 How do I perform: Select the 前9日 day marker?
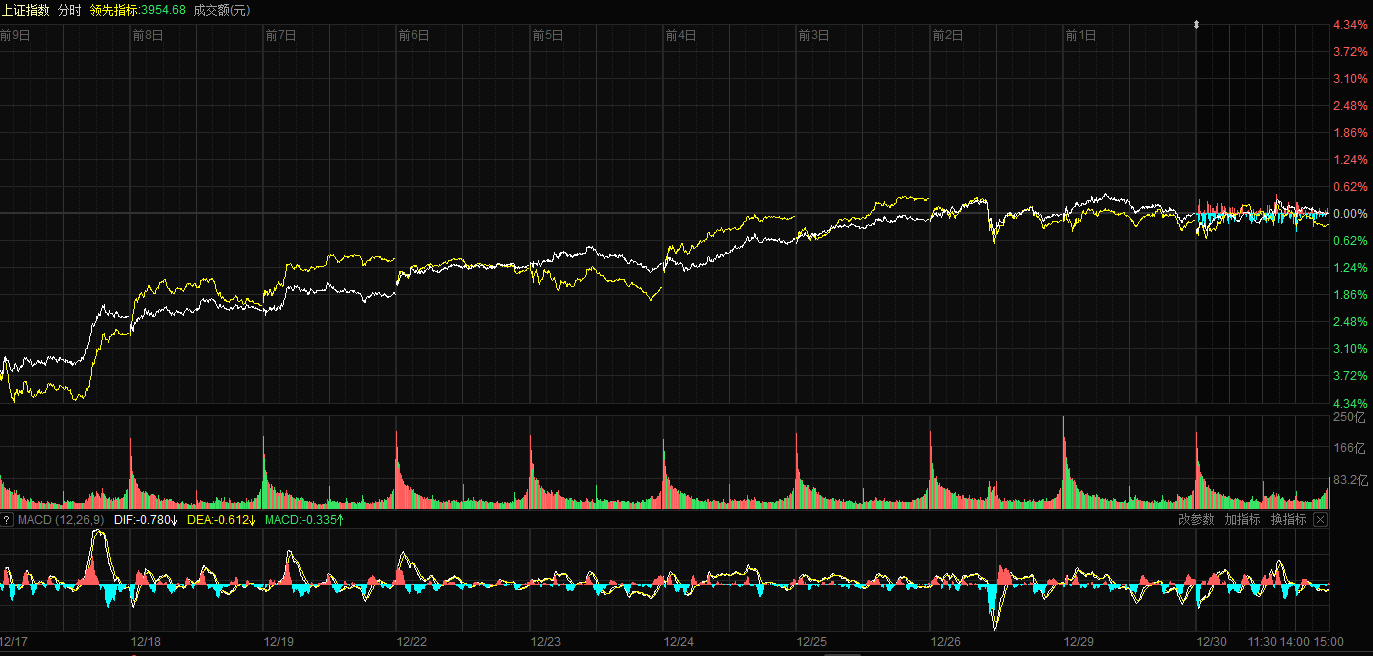[16, 35]
